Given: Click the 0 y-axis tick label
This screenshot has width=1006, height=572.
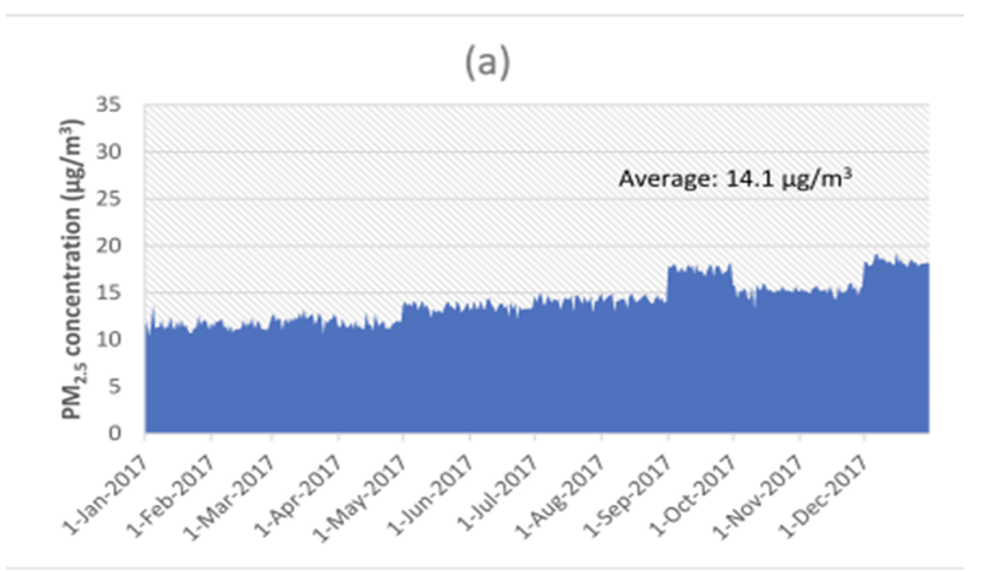Looking at the screenshot, I should [x=127, y=434].
